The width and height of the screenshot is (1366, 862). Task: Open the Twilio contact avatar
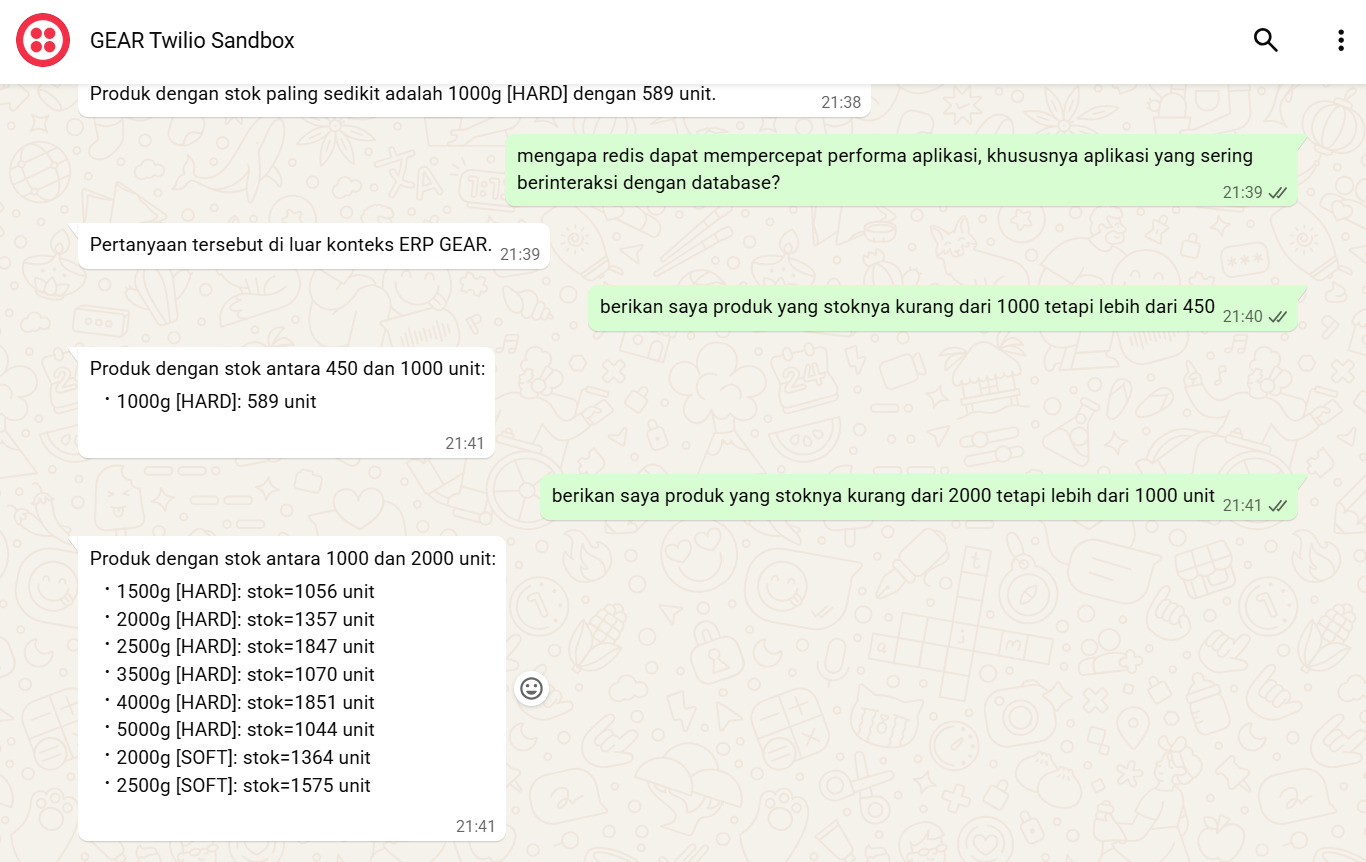[43, 40]
